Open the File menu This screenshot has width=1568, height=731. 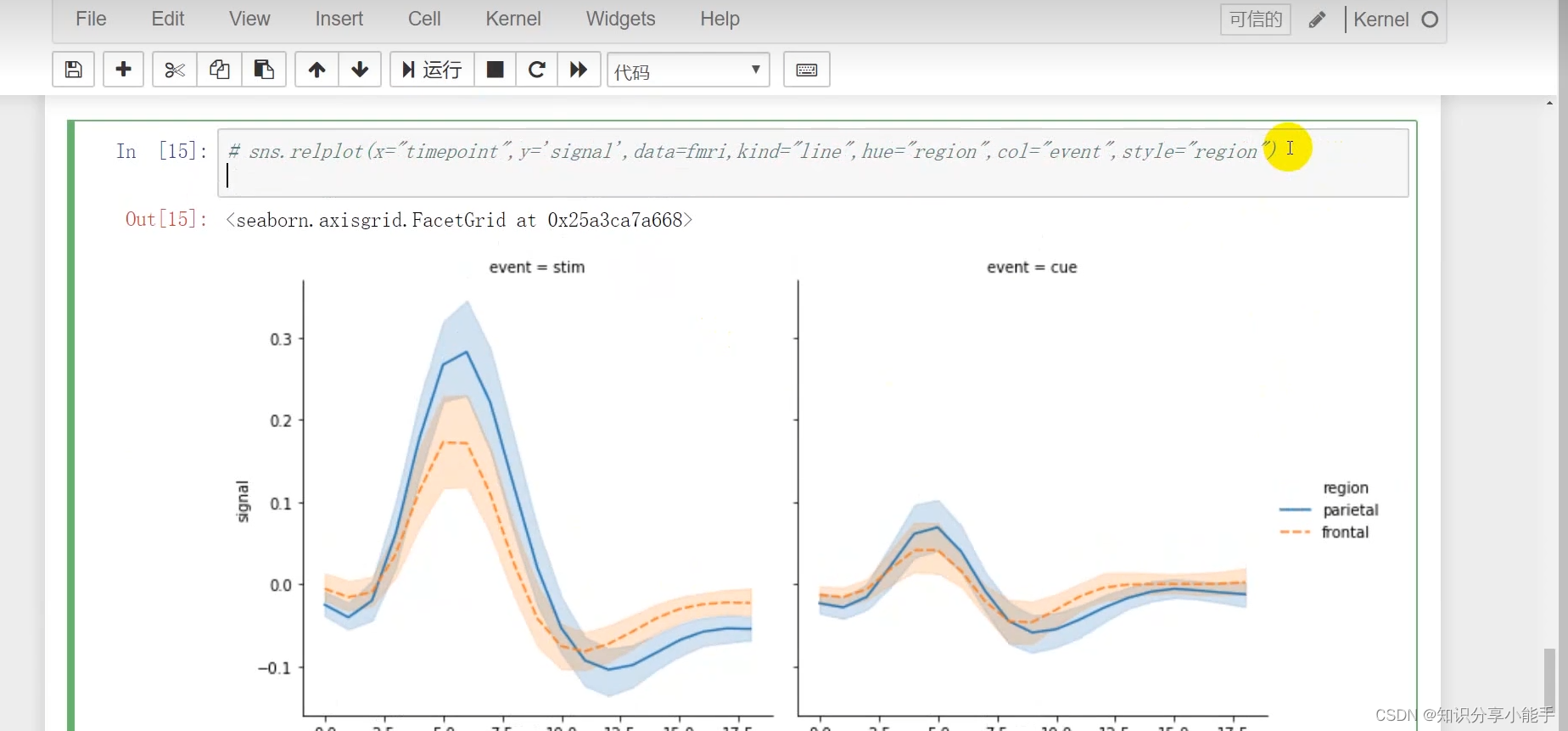[91, 19]
